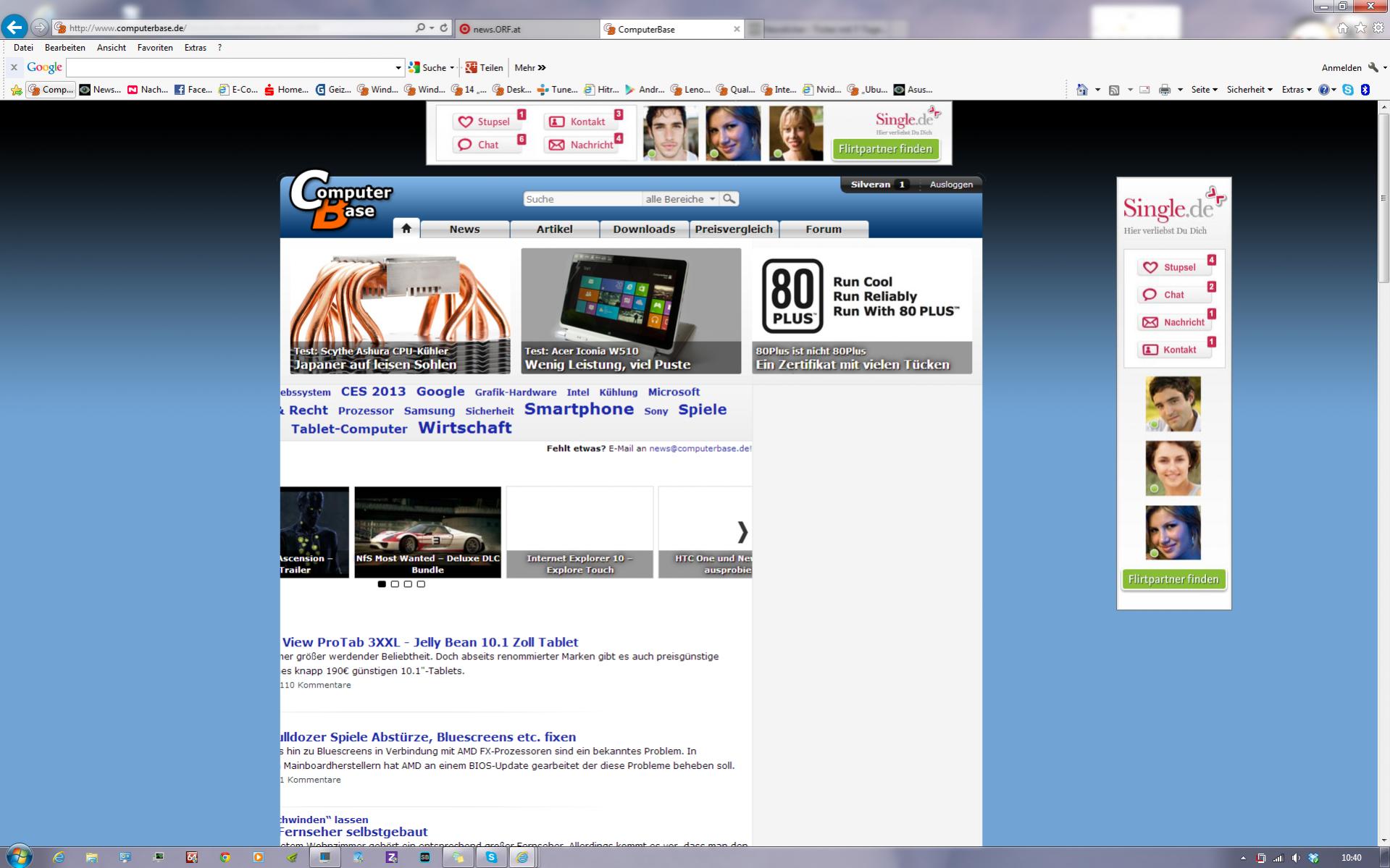Open the NfS Most Wanted video thumbnail
Viewport: 1390px width, 868px height.
point(427,532)
